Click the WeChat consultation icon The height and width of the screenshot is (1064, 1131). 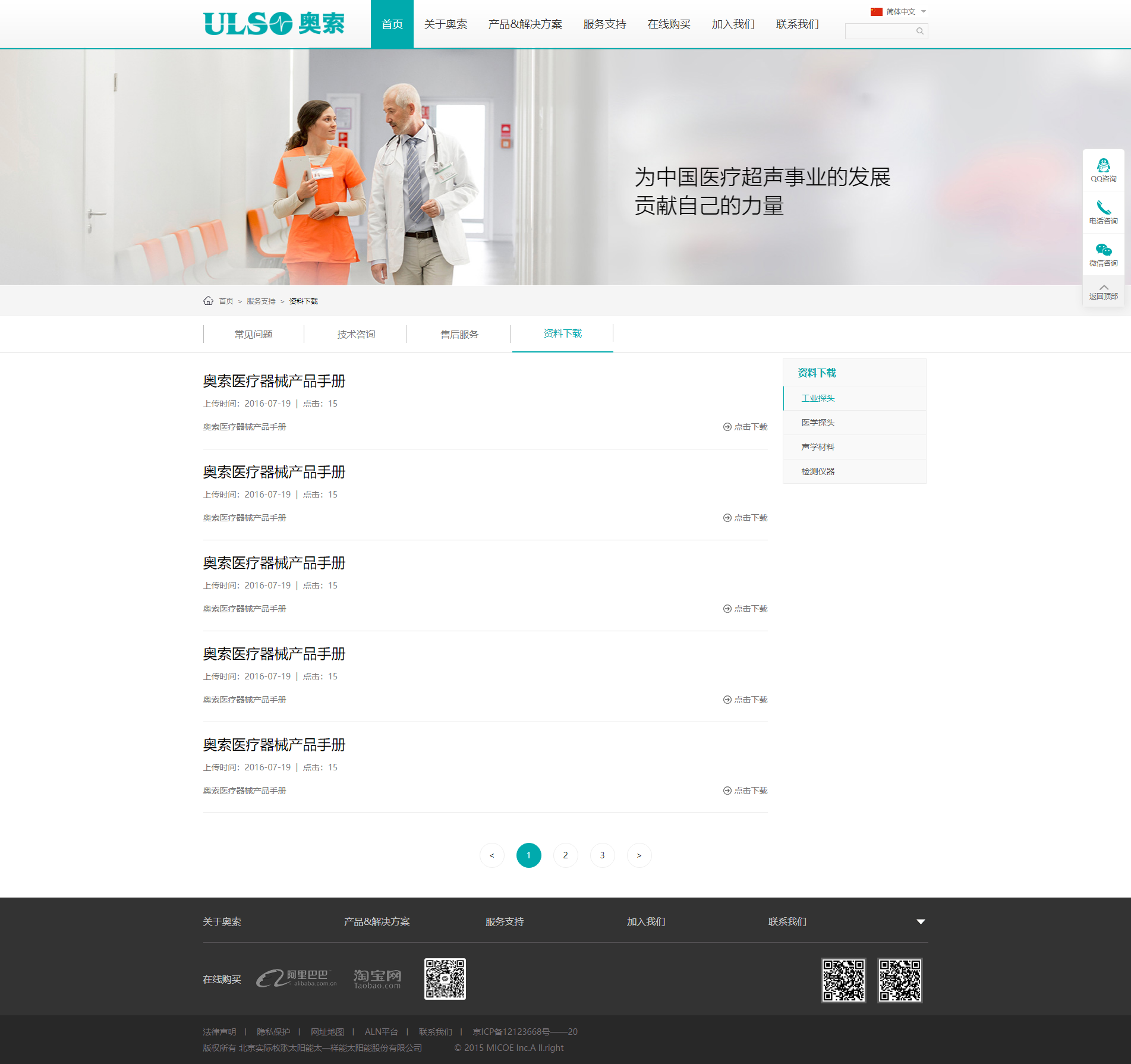click(1103, 250)
